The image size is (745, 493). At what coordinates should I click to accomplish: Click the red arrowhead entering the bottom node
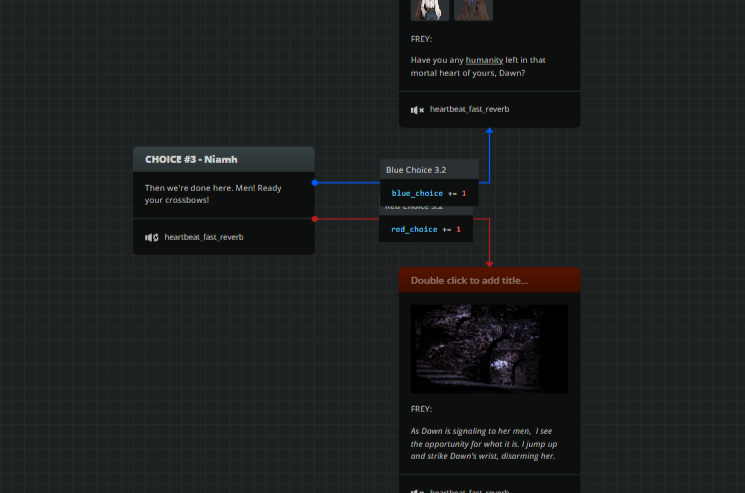click(489, 263)
